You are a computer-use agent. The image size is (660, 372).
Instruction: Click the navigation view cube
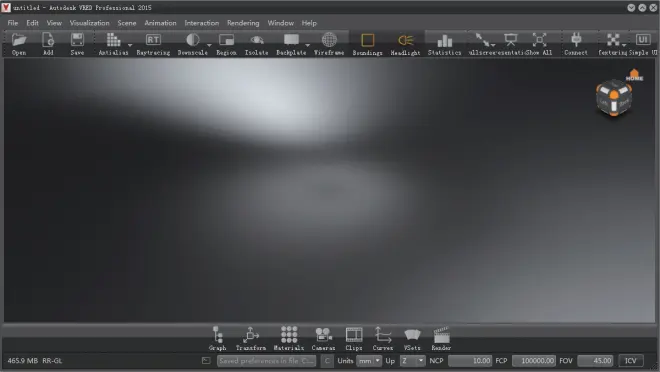pos(614,98)
